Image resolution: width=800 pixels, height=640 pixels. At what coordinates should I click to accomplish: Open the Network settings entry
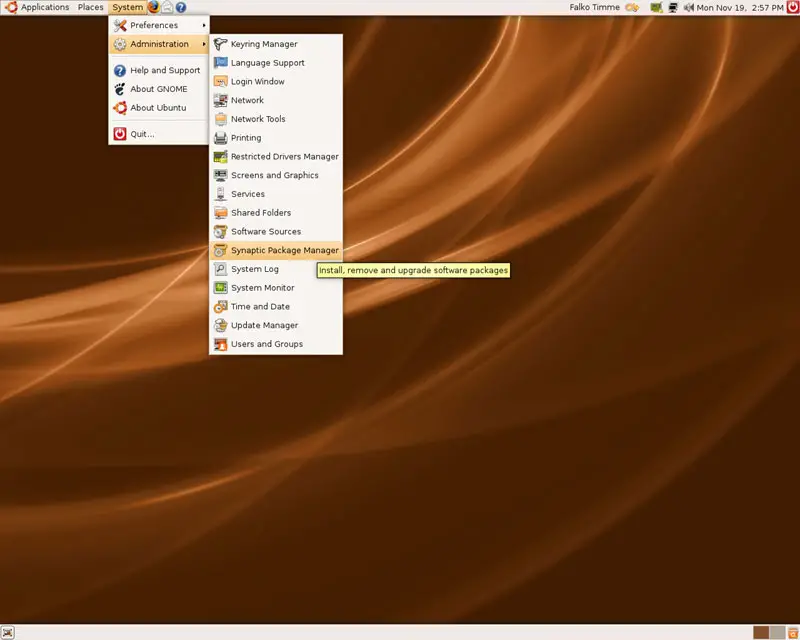click(276, 101)
